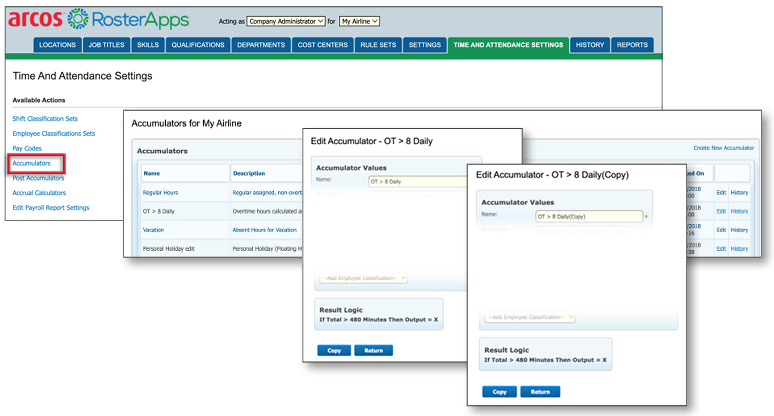
Task: Click Copy in Edit Accumulator OT > 8 Daily dialog
Action: pyautogui.click(x=334, y=350)
